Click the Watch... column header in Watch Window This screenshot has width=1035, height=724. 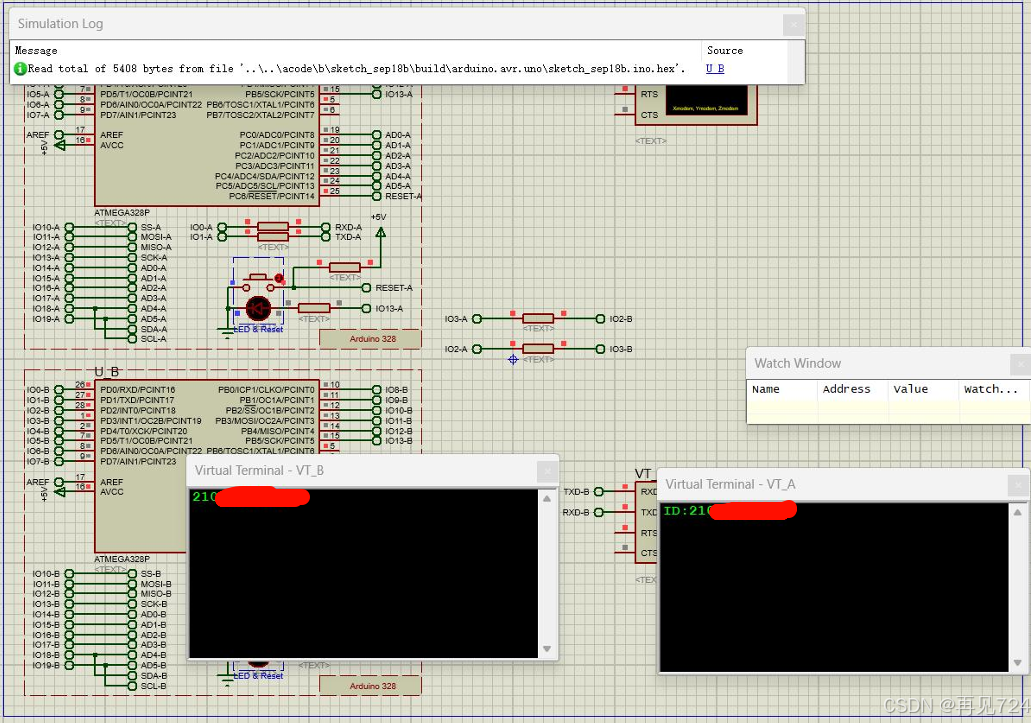(x=991, y=389)
